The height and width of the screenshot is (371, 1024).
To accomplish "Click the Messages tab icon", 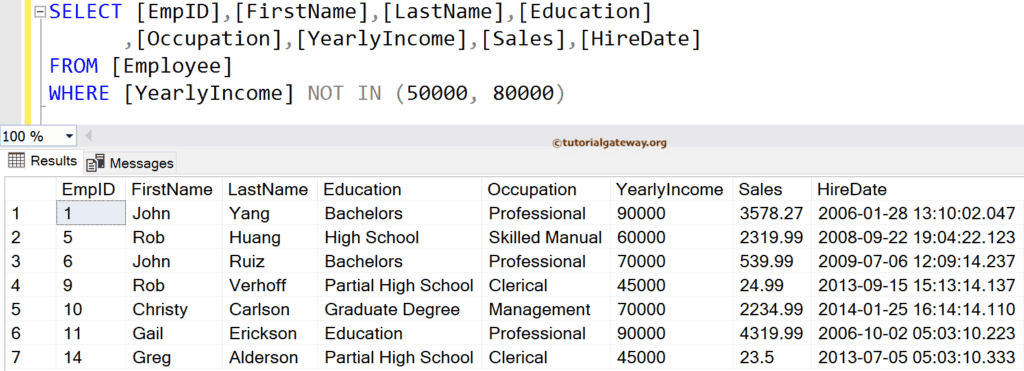I will point(96,163).
